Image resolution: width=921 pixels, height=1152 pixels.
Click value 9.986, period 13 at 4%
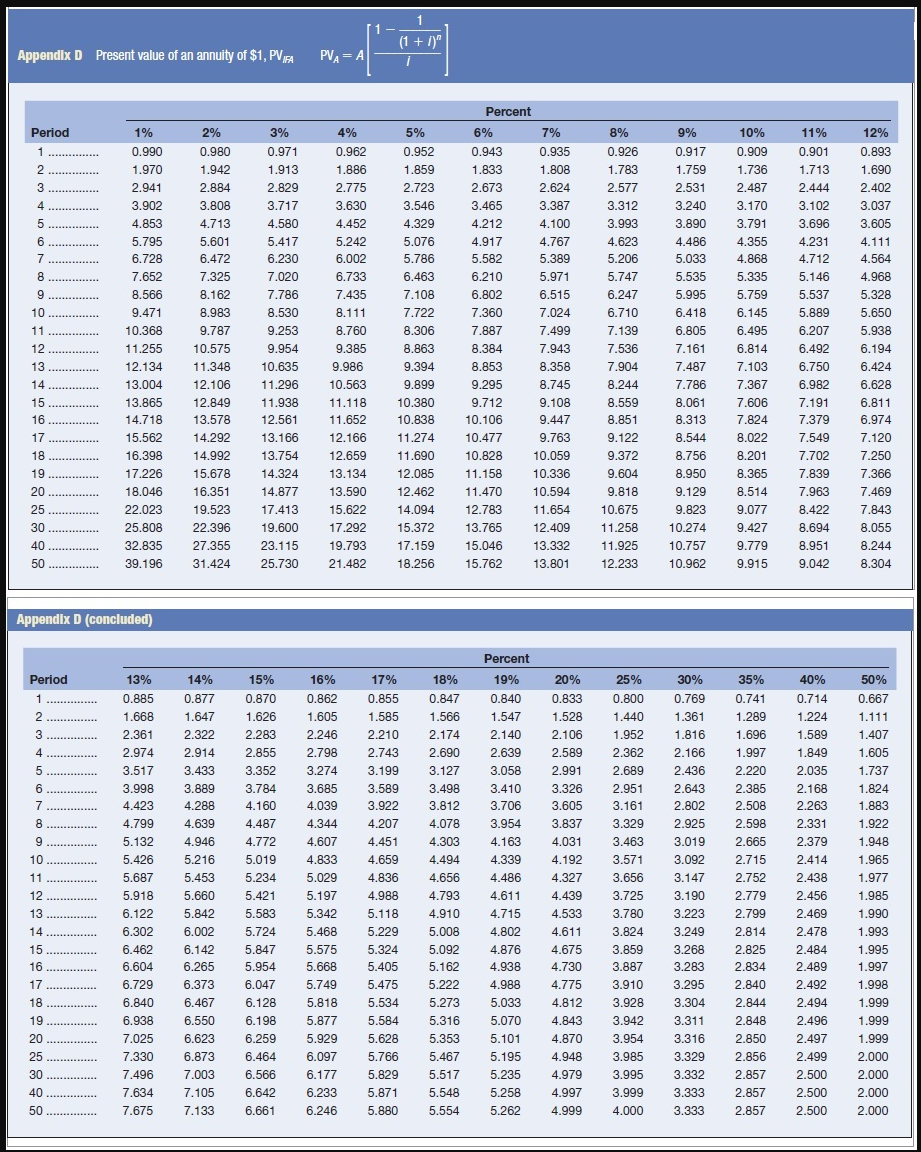(347, 367)
